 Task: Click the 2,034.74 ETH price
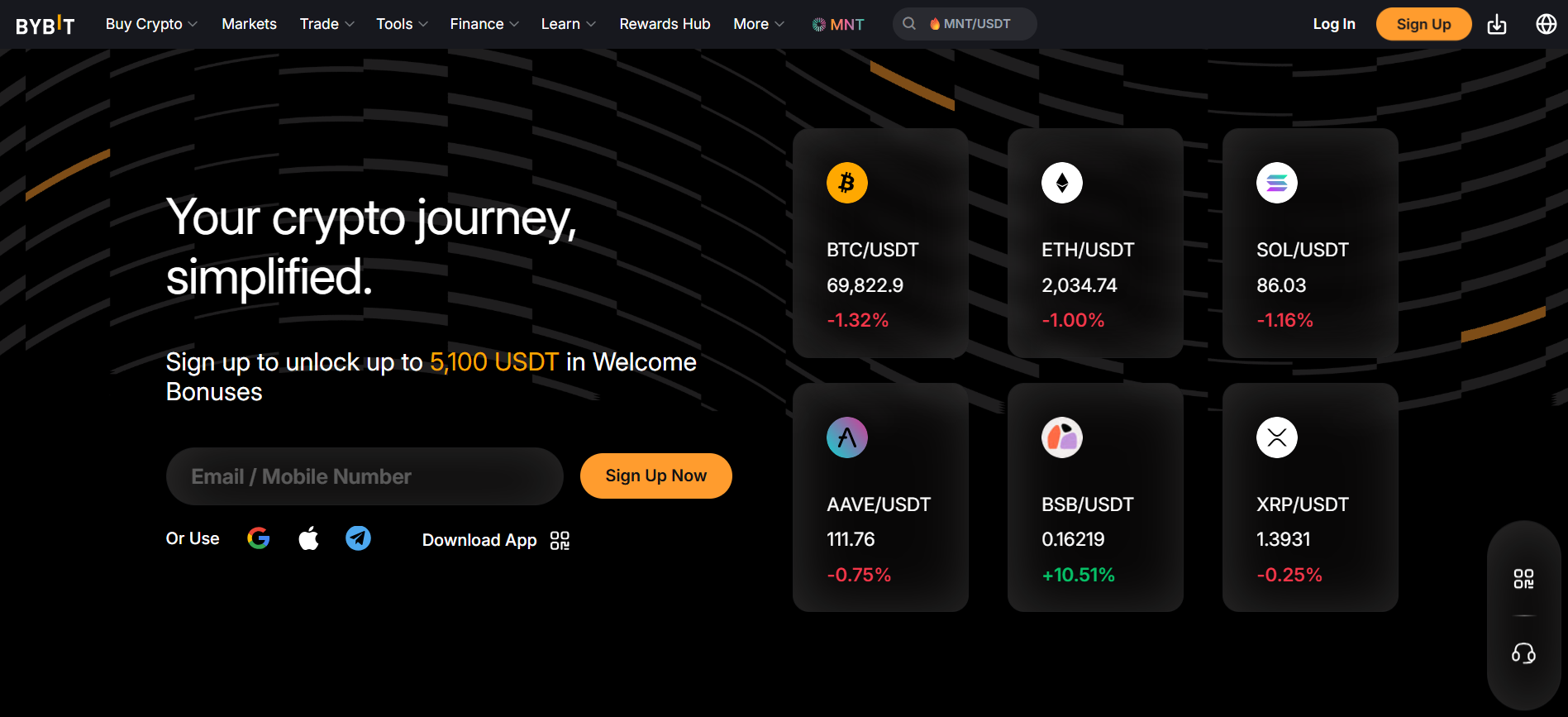1079,285
